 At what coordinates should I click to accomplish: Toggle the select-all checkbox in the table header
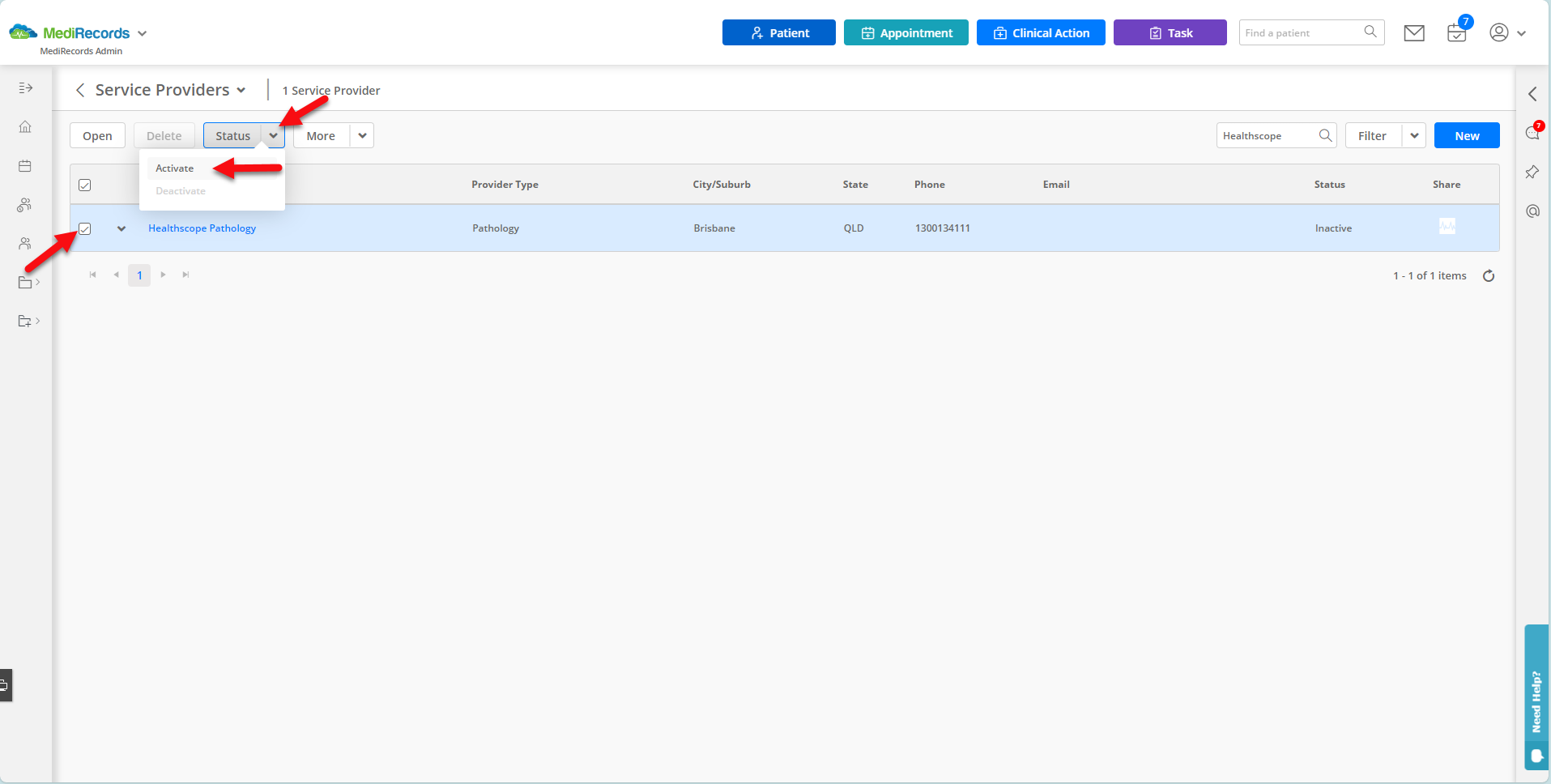(84, 185)
